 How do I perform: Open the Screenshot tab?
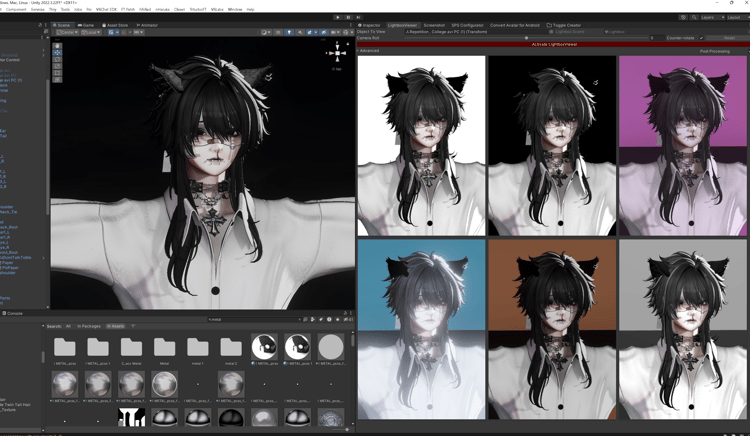(x=434, y=25)
